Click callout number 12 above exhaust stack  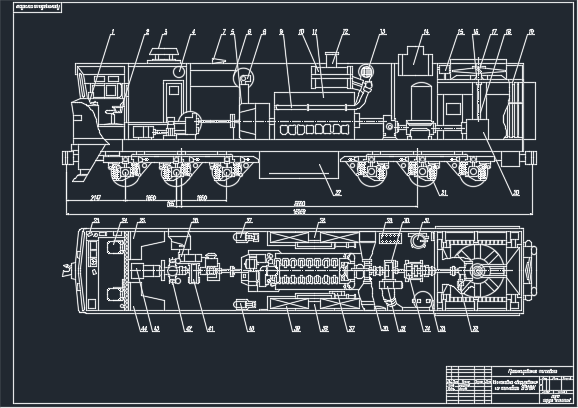[345, 32]
